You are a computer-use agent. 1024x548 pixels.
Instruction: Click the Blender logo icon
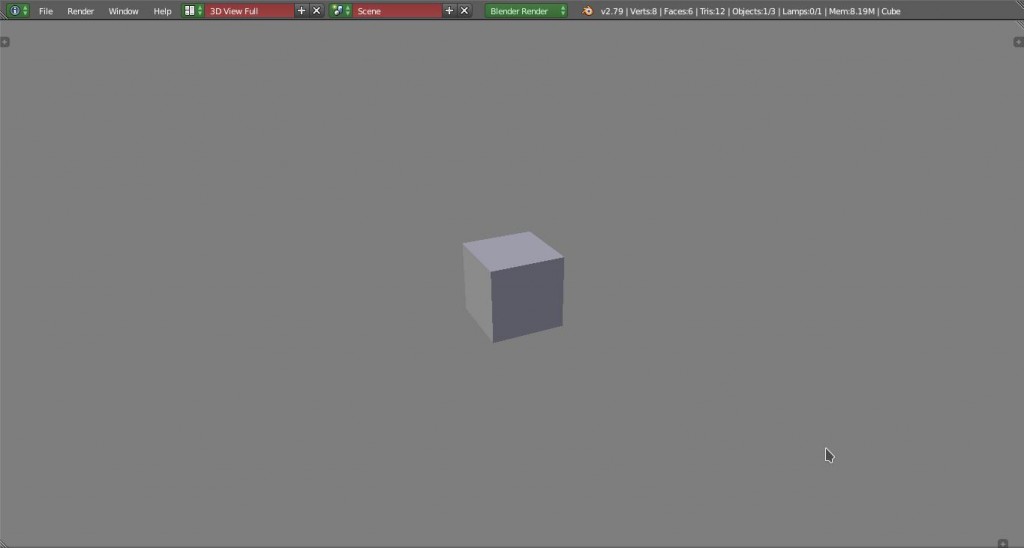[x=589, y=11]
